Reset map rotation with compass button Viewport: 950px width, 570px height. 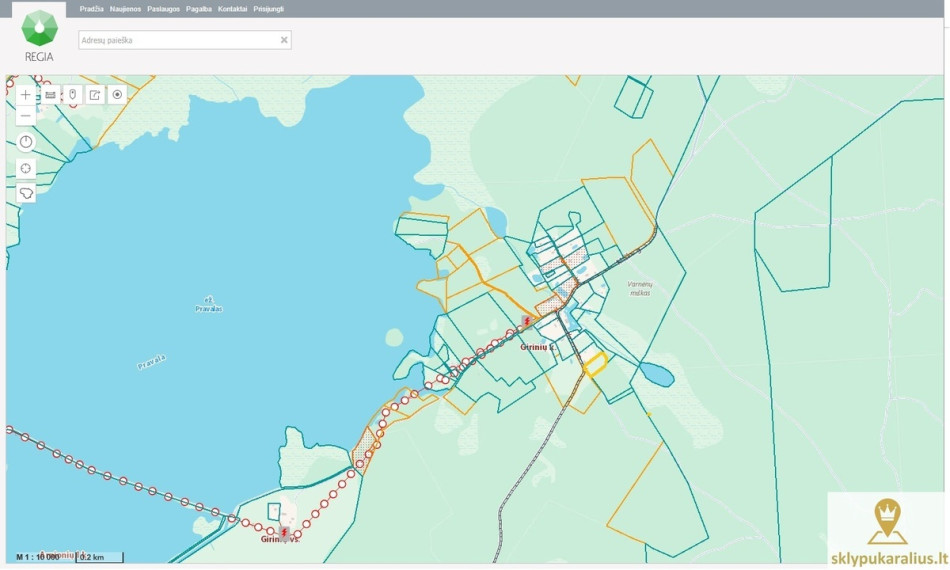click(x=26, y=142)
